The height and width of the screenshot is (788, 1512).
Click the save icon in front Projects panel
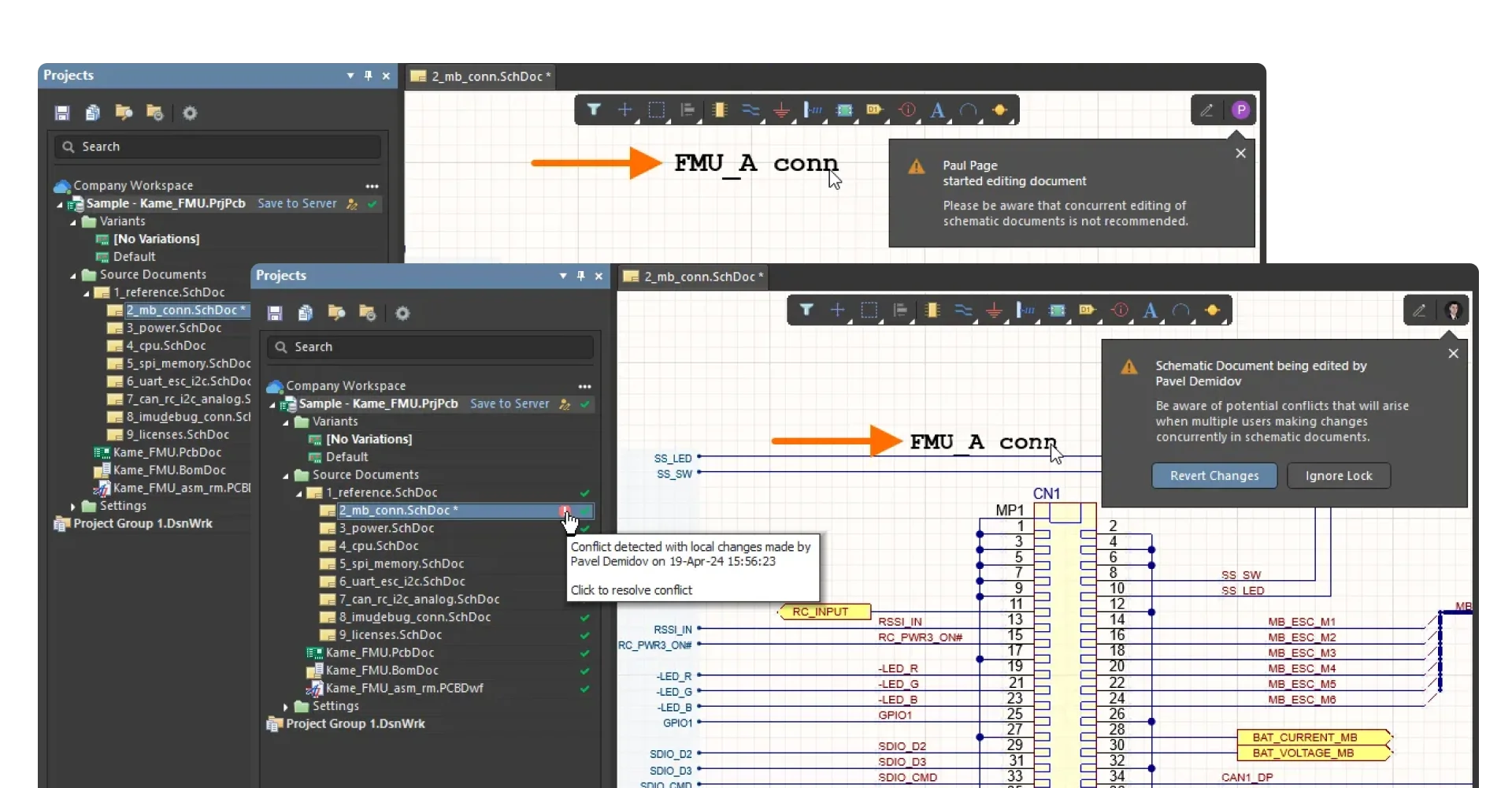coord(275,314)
